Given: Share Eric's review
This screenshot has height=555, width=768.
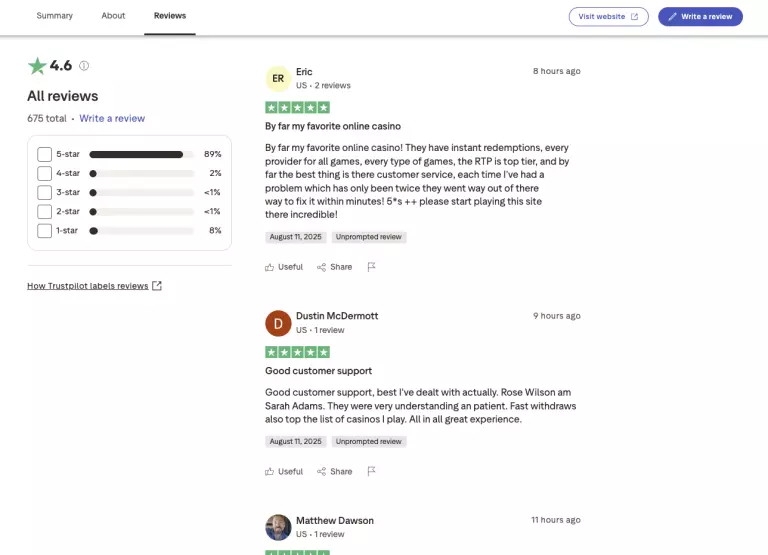Looking at the screenshot, I should (335, 267).
